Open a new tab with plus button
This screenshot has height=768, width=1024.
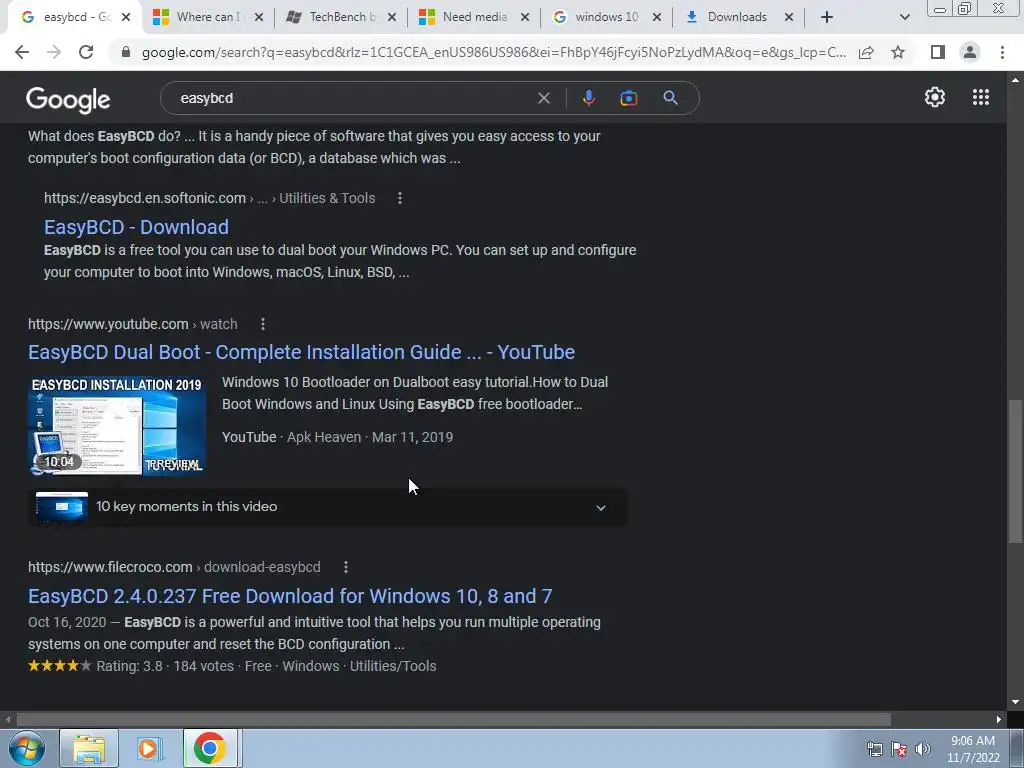coord(827,17)
